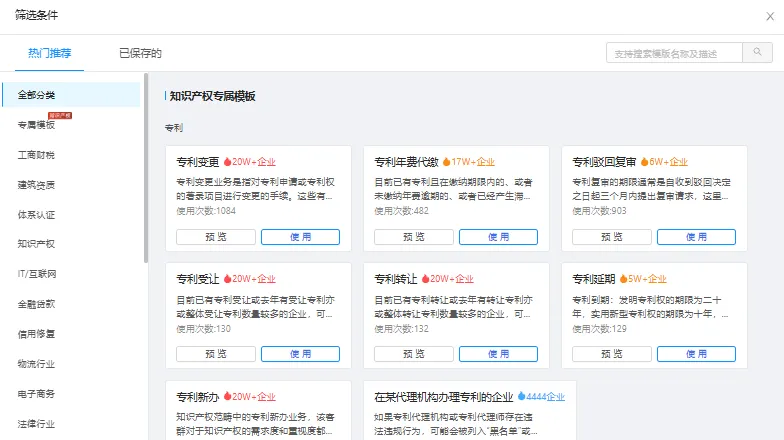The image size is (784, 440).
Task: Select 全部分类 in the sidebar
Action: tap(72, 95)
